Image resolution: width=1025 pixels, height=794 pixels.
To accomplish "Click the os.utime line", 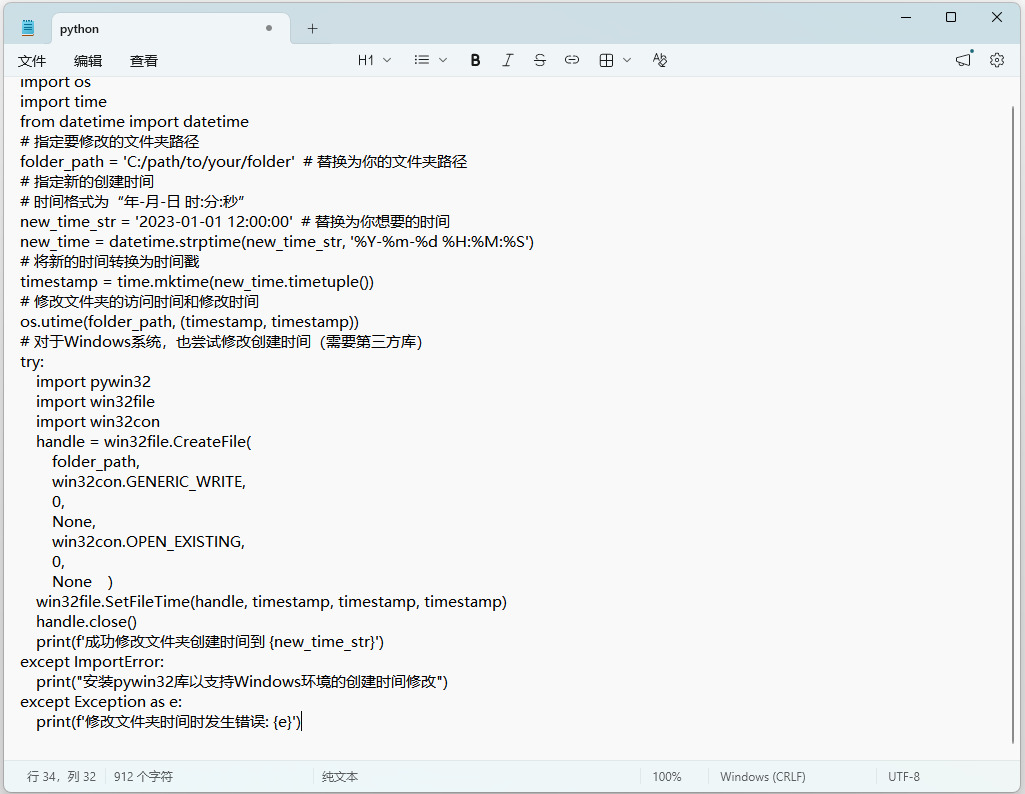I will [190, 322].
